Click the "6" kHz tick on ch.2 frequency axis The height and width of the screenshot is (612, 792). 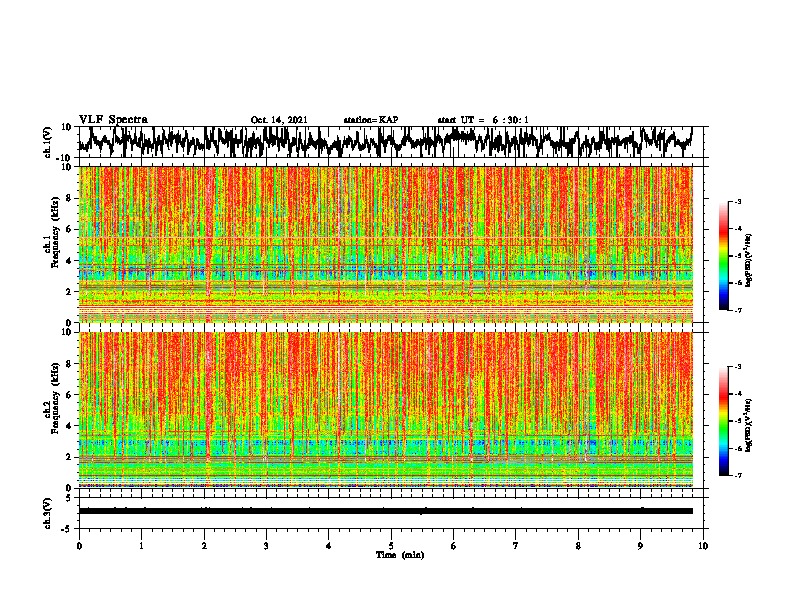69,395
